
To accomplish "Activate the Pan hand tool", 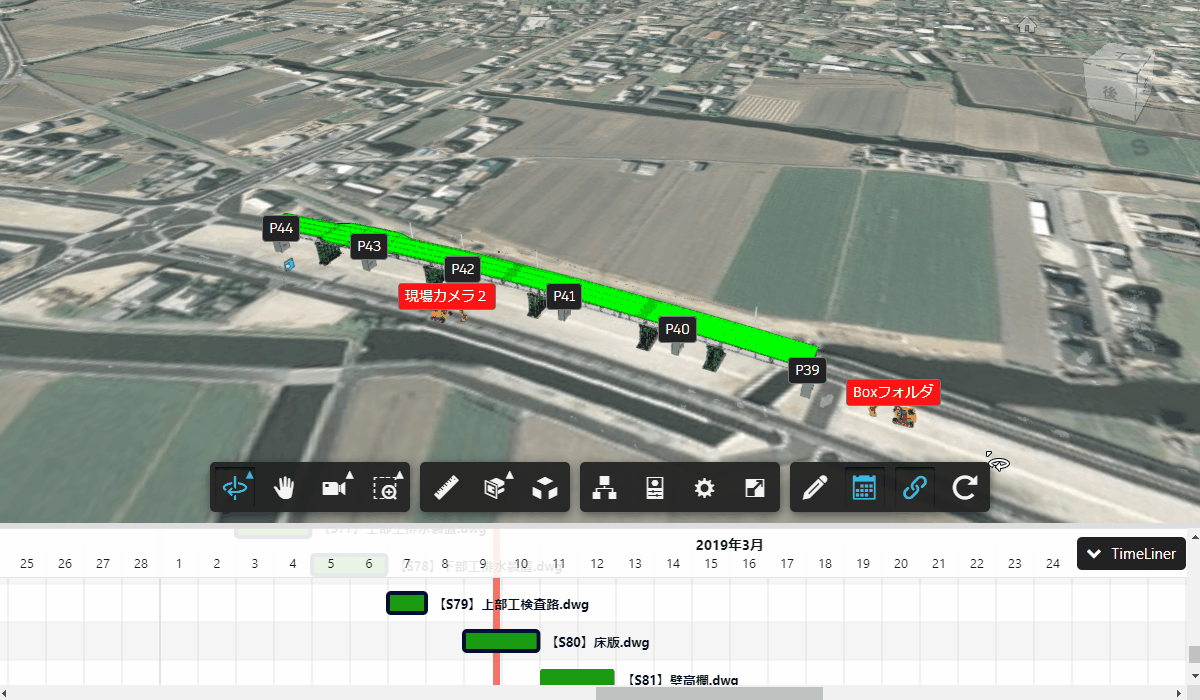I will pos(285,487).
